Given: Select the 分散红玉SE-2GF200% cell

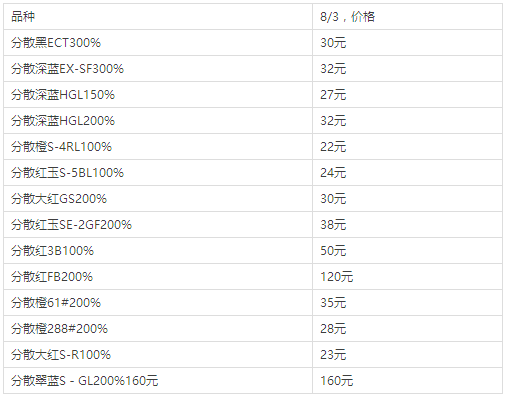Looking at the screenshot, I should click(x=158, y=225).
